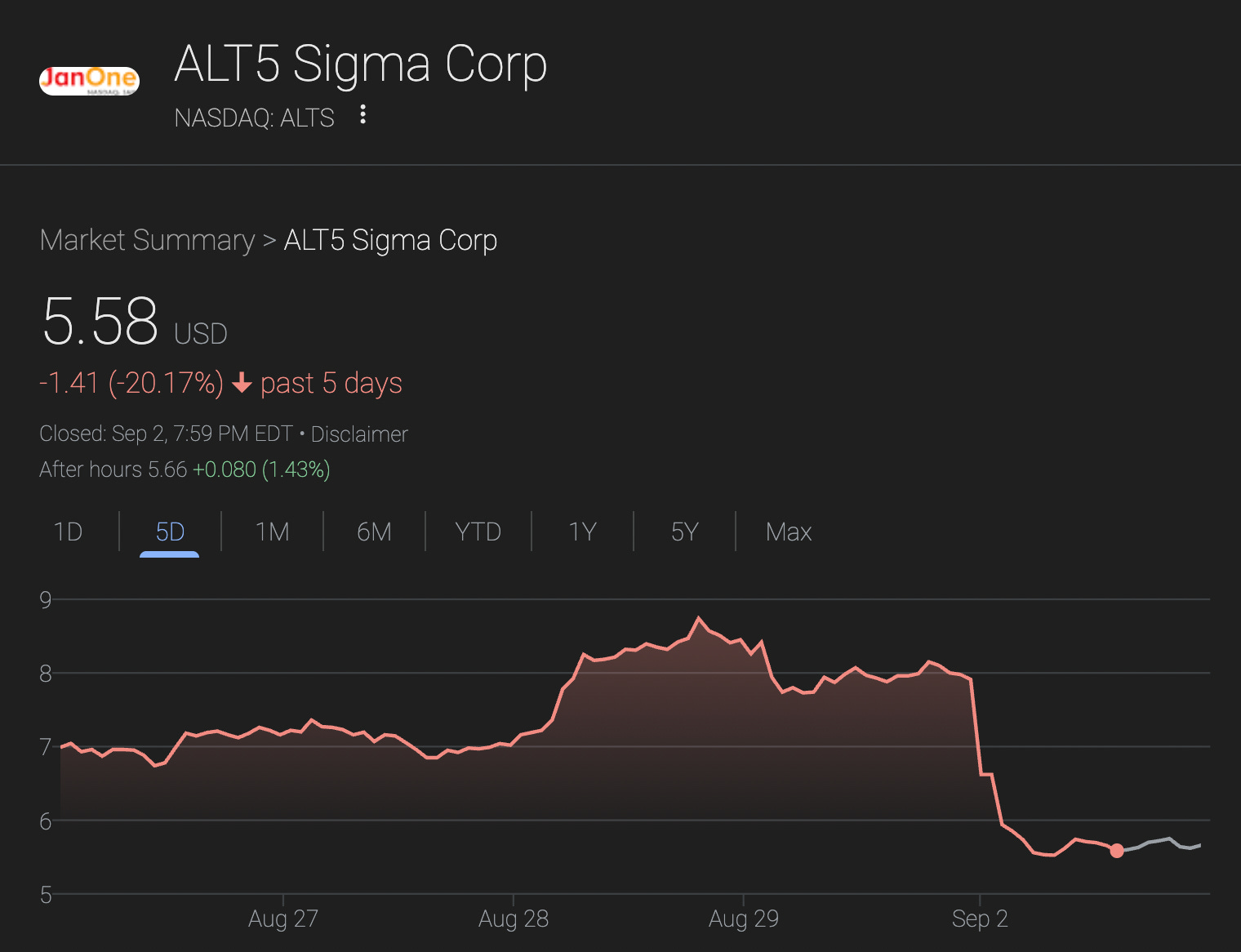
Task: Select the 5D time range tab
Action: [170, 532]
